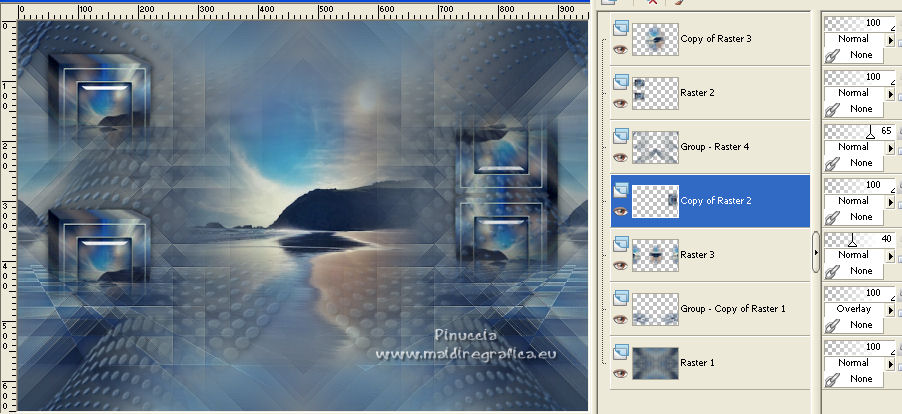
Task: Select the Group - Raster 4 layer name
Action: pyautogui.click(x=714, y=147)
